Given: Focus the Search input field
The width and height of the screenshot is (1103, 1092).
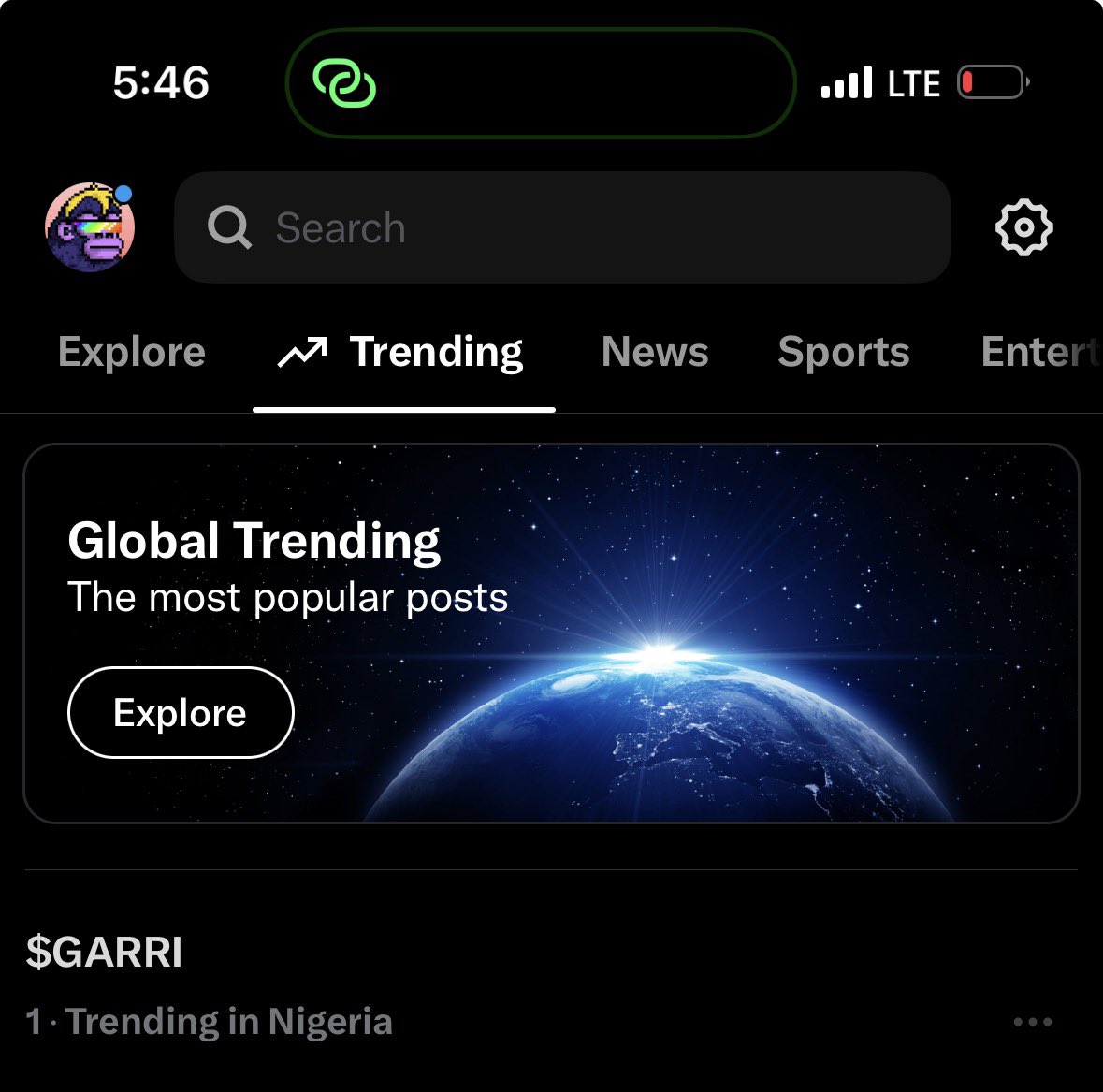Looking at the screenshot, I should pyautogui.click(x=562, y=227).
